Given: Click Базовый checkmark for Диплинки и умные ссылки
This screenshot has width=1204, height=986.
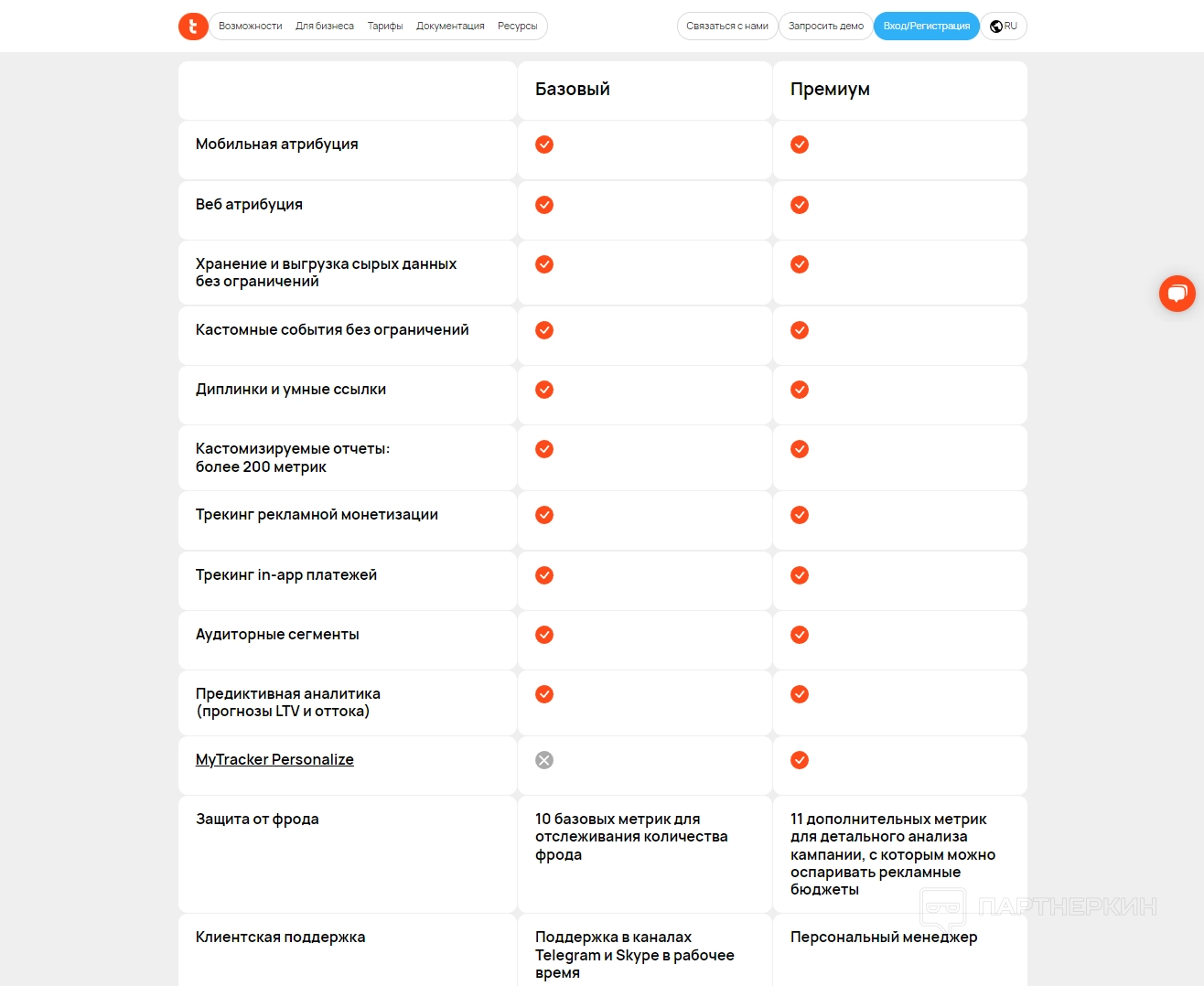Looking at the screenshot, I should [x=544, y=390].
